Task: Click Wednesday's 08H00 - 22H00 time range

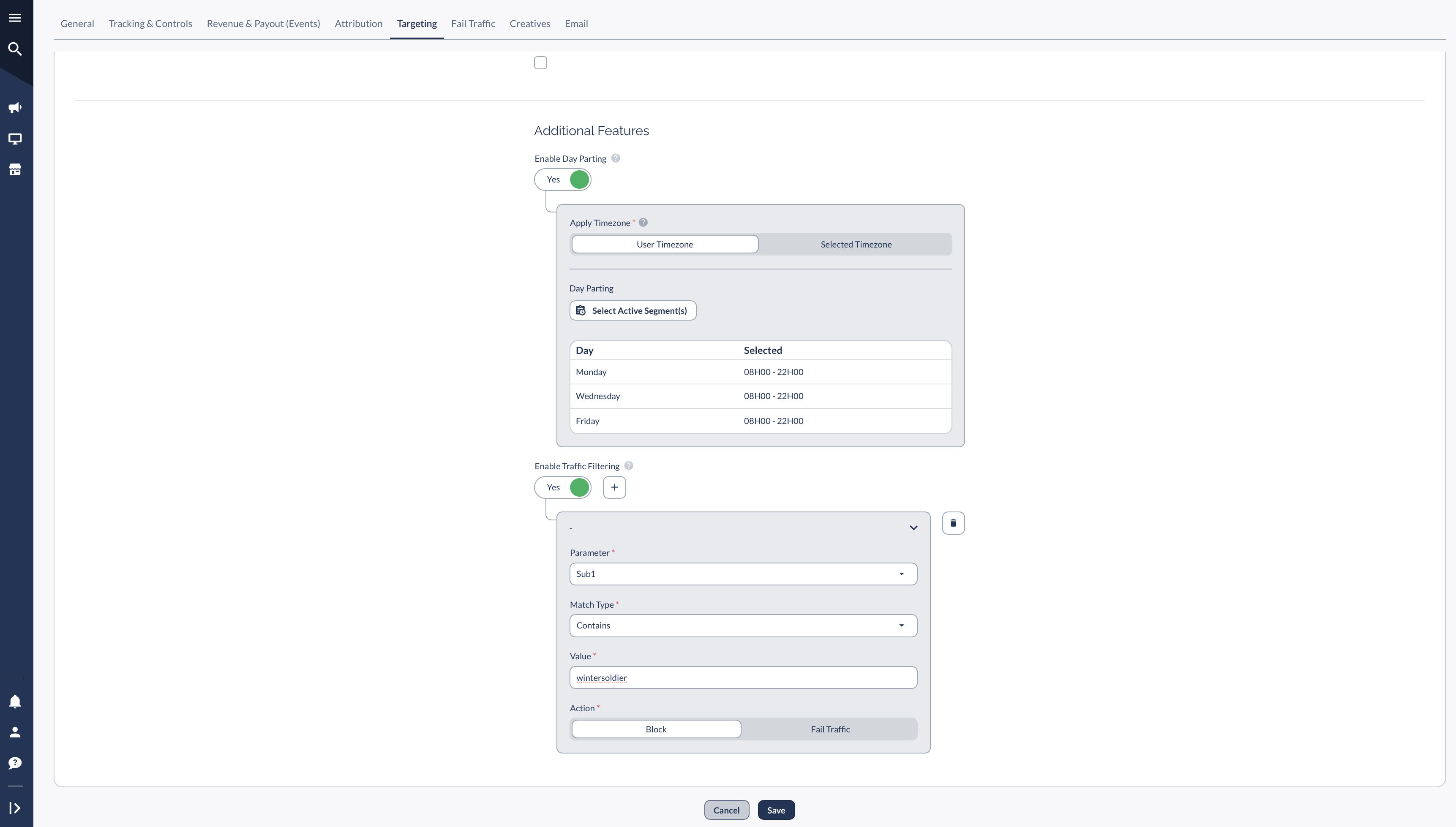Action: click(x=774, y=397)
